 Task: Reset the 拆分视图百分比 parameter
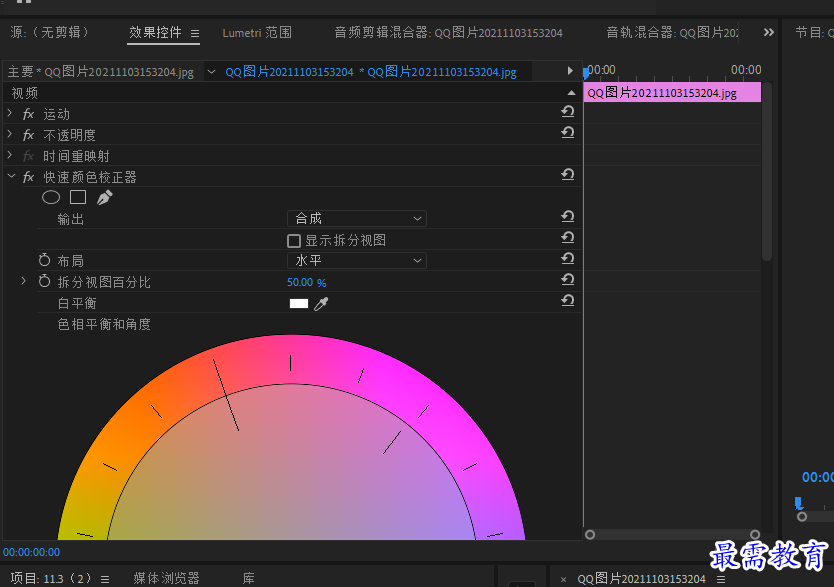click(568, 279)
